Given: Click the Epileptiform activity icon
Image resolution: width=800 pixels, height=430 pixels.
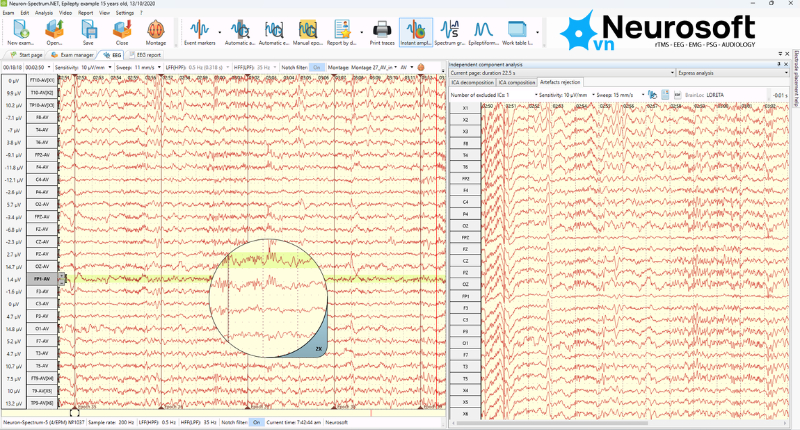Looking at the screenshot, I should [483, 30].
